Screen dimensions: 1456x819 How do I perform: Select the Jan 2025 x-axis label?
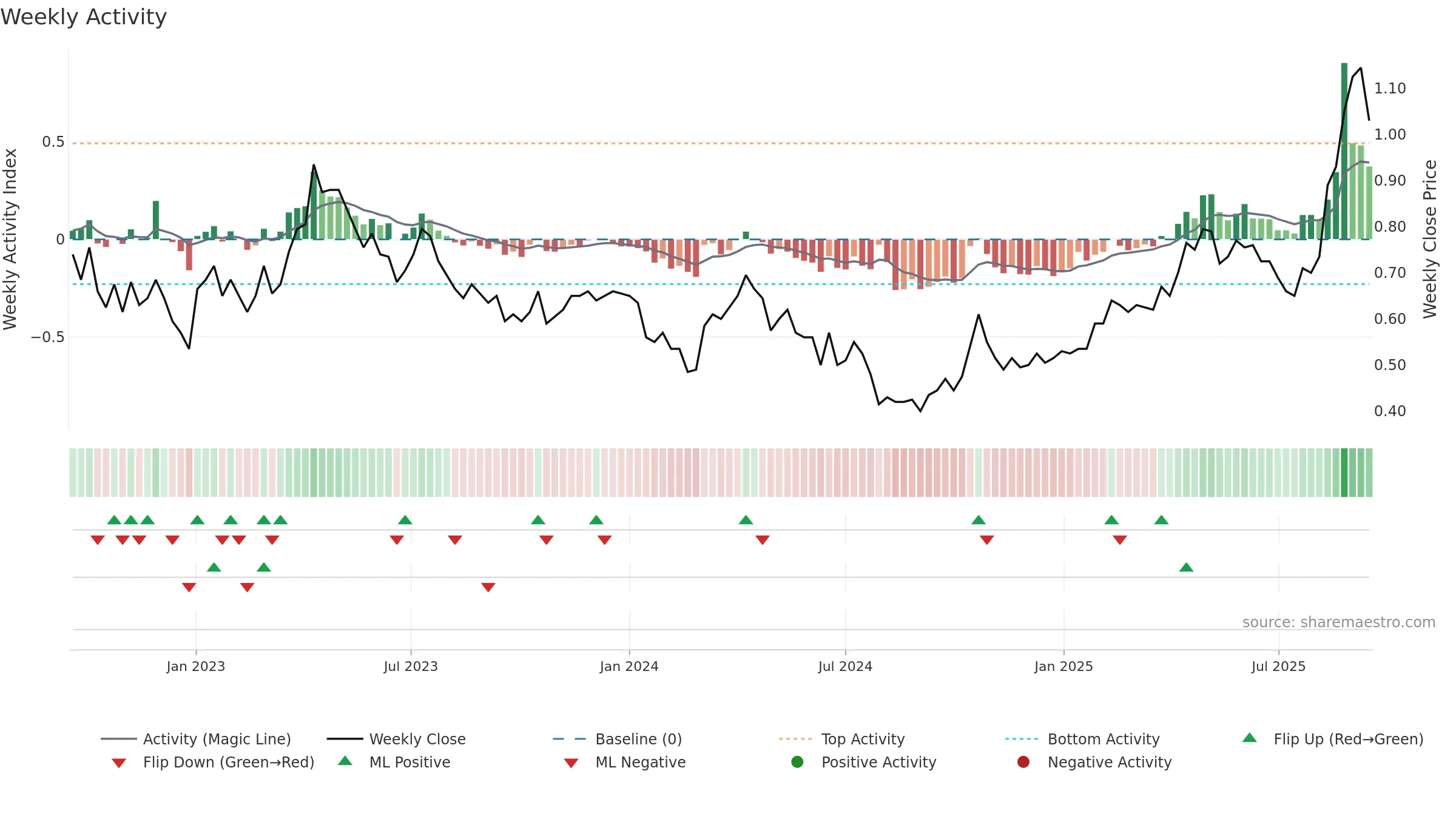click(1063, 666)
